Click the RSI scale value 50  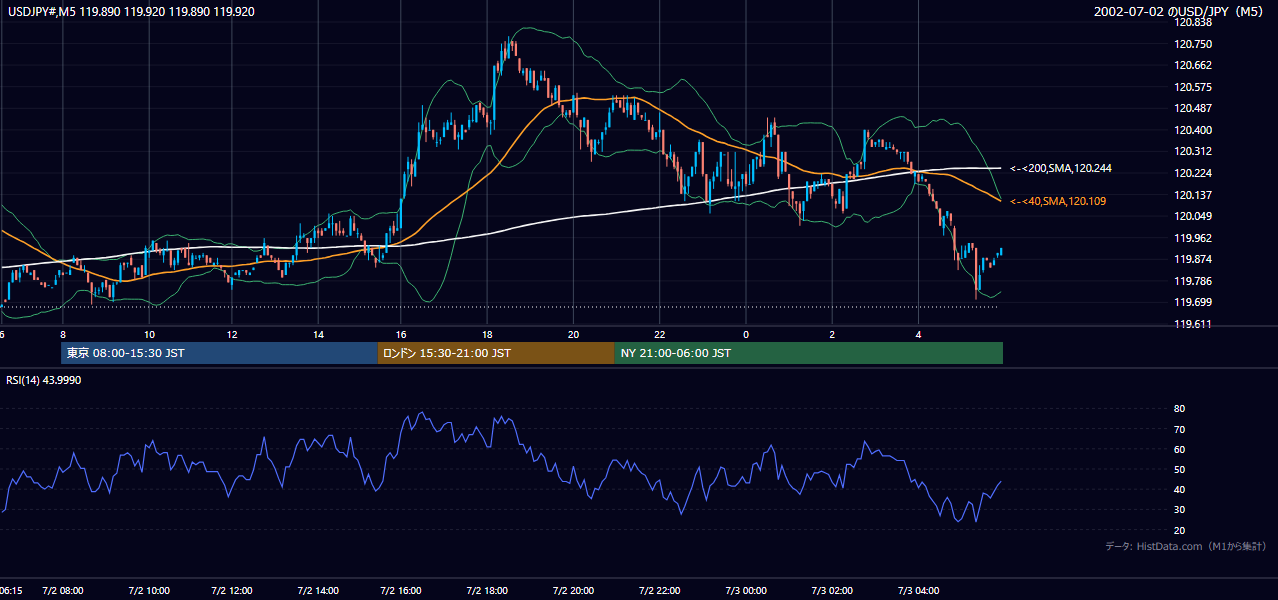[x=1179, y=469]
